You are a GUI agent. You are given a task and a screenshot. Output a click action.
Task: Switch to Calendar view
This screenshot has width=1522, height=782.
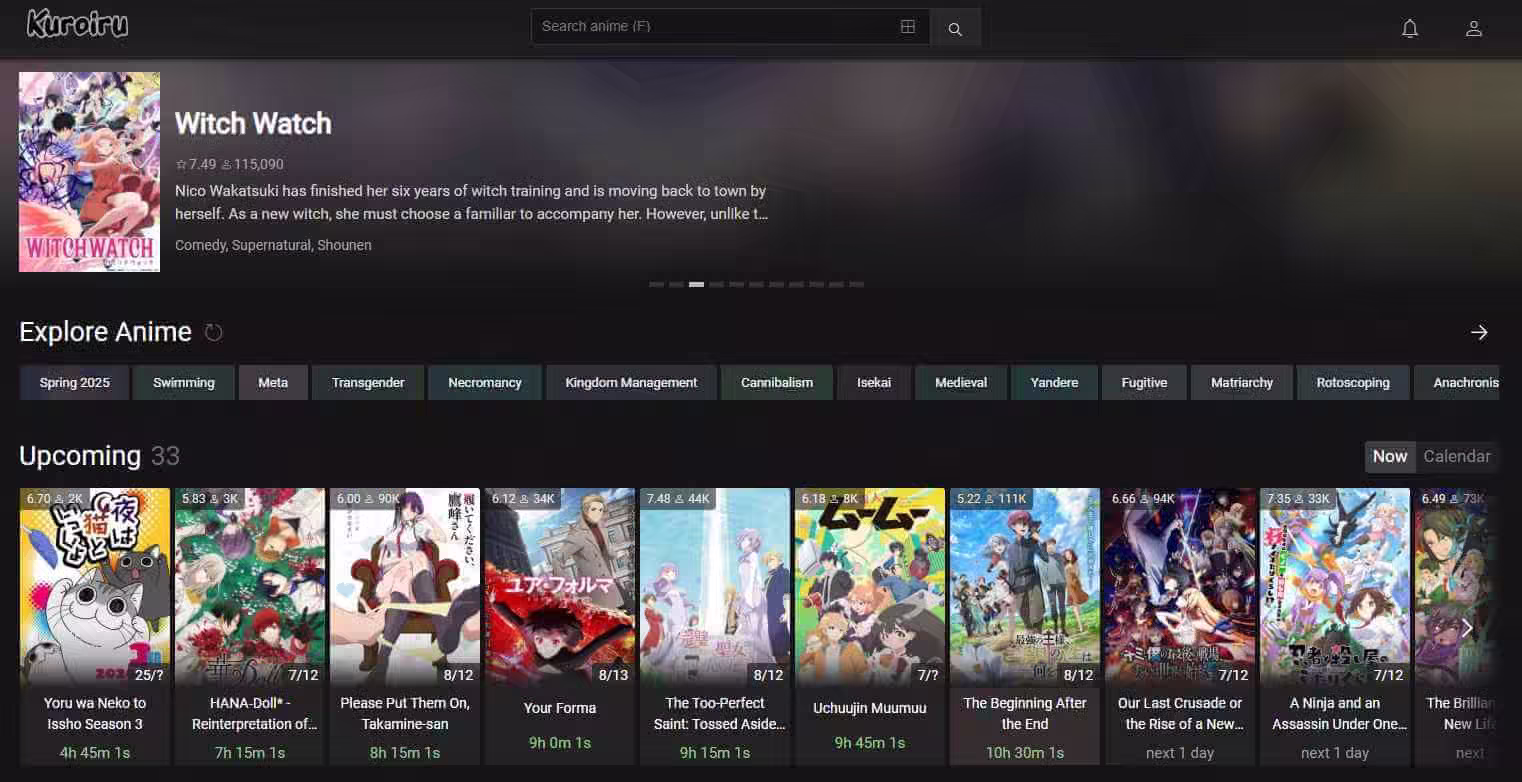coord(1457,456)
